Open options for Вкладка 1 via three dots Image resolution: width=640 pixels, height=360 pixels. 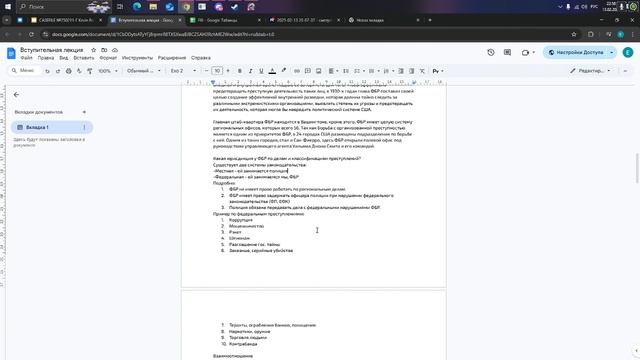[84, 127]
